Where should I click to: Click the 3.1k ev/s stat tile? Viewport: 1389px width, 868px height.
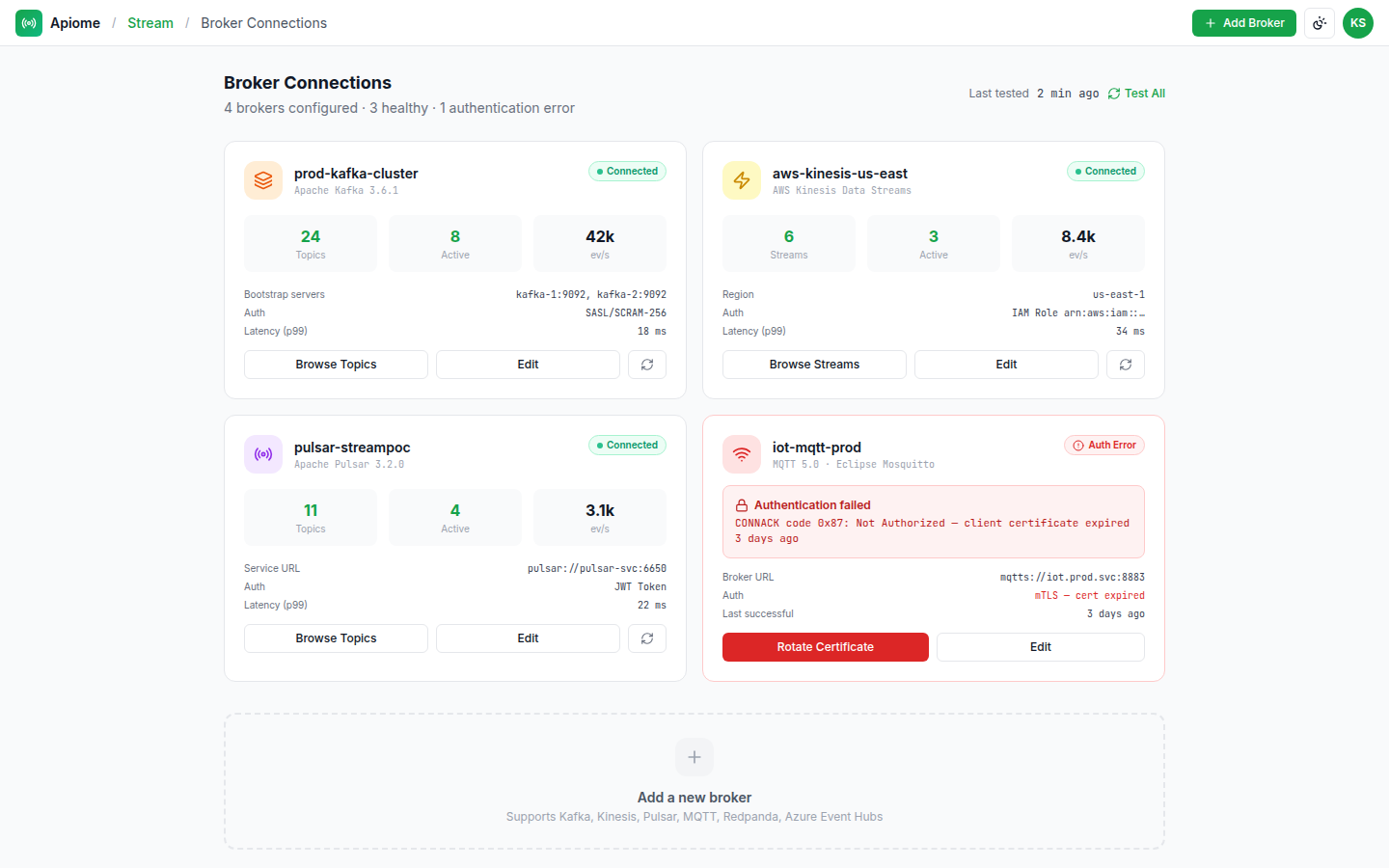[x=600, y=517]
